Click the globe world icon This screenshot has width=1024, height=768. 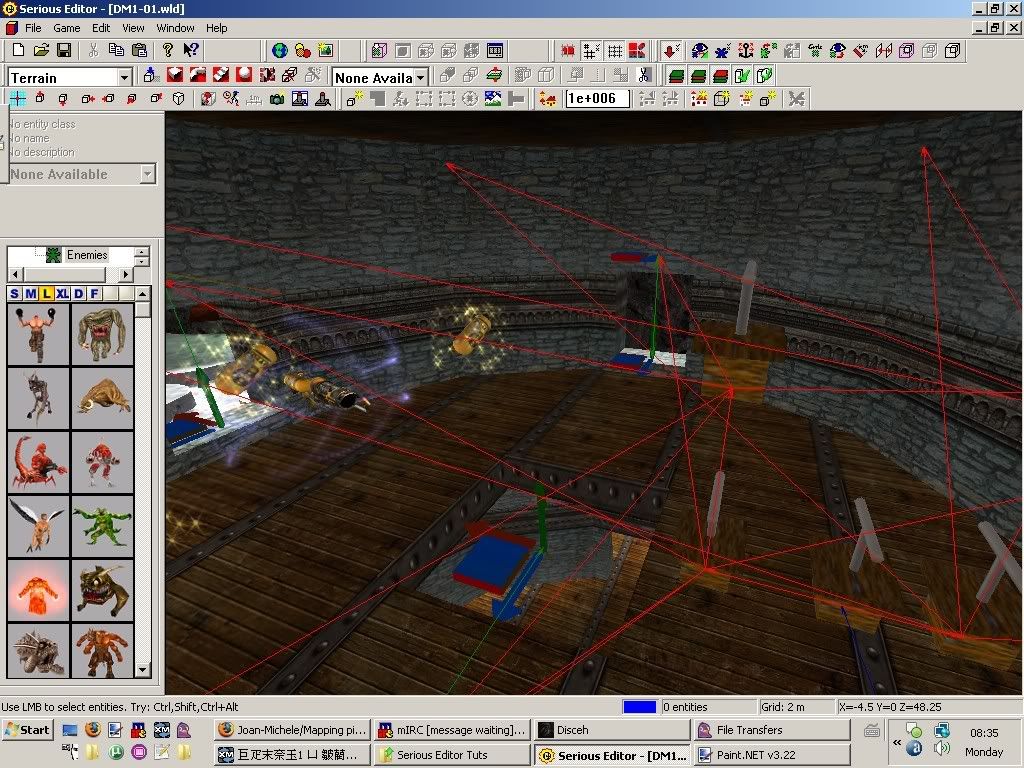pos(280,50)
